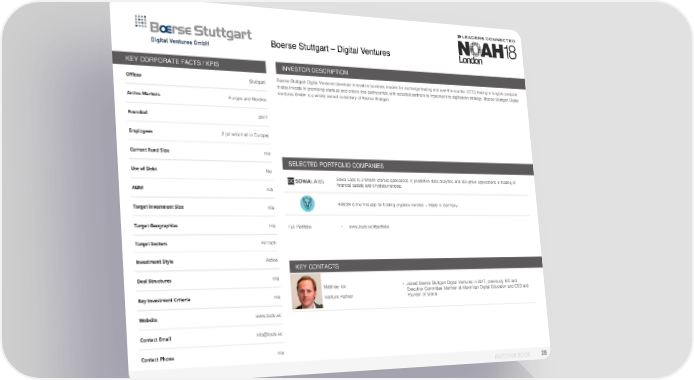Viewport: 694px width, 380px height.
Task: Click the Venture Partner title text
Action: (339, 296)
